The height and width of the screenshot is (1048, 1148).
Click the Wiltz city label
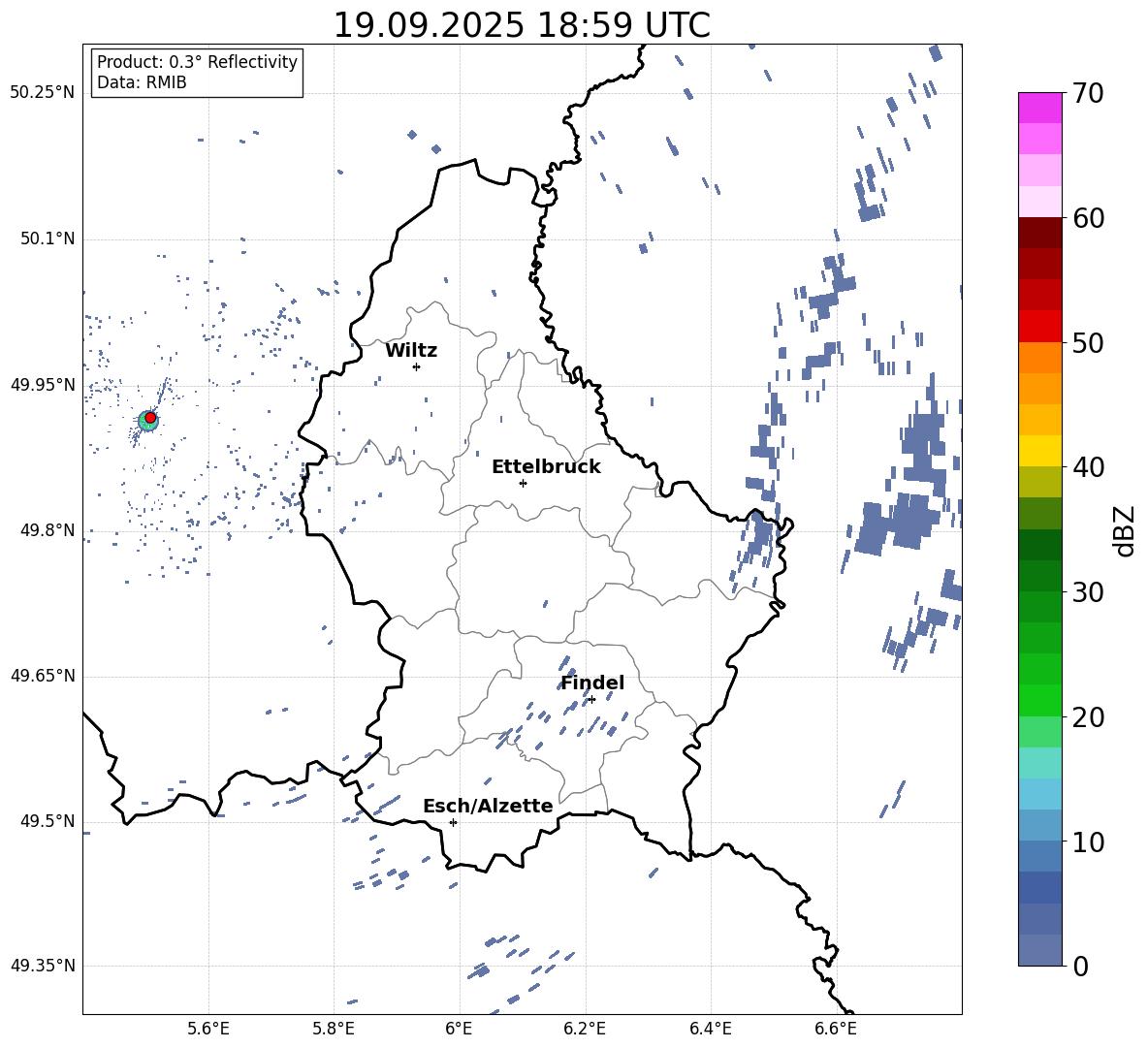pos(411,351)
